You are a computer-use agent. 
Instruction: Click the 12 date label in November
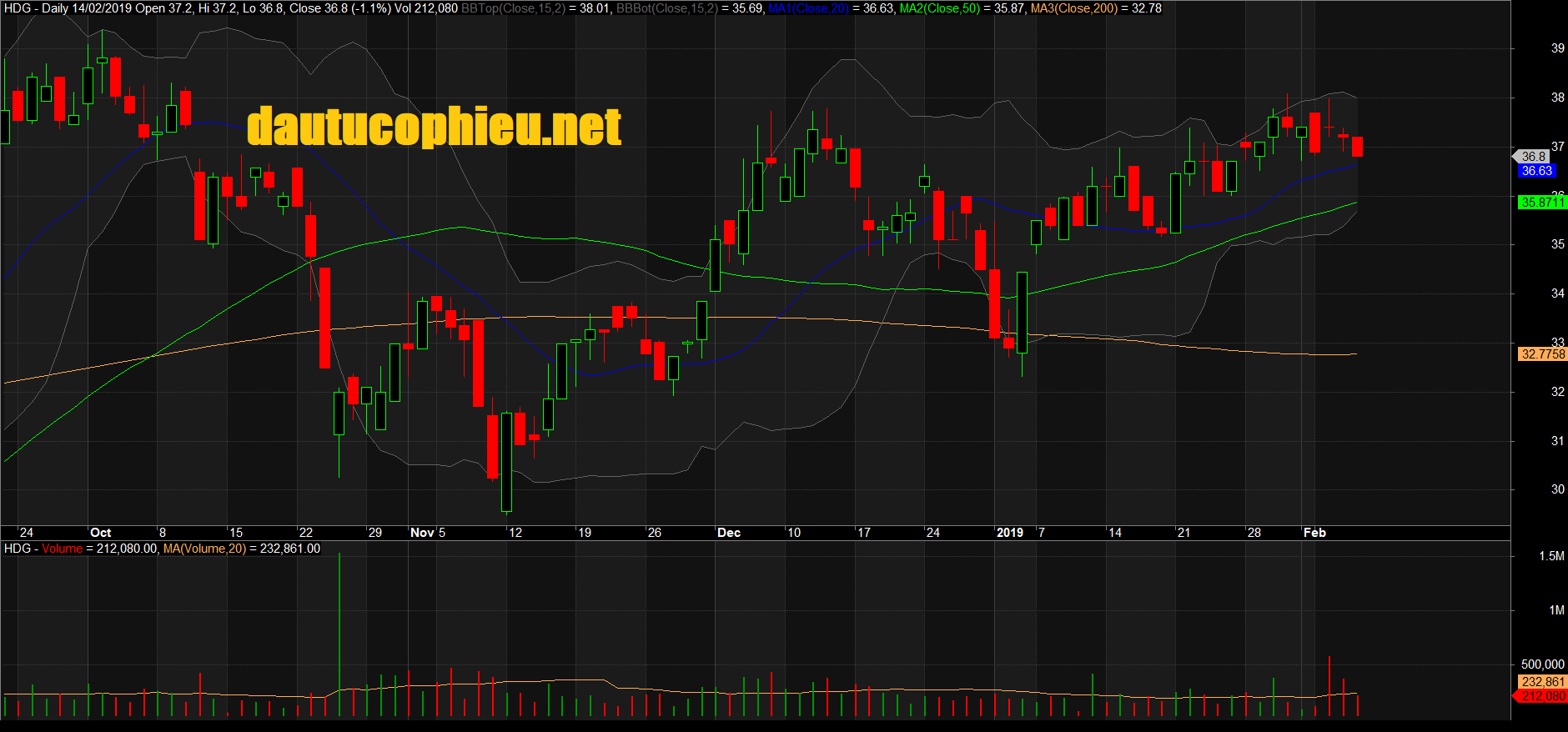(515, 533)
